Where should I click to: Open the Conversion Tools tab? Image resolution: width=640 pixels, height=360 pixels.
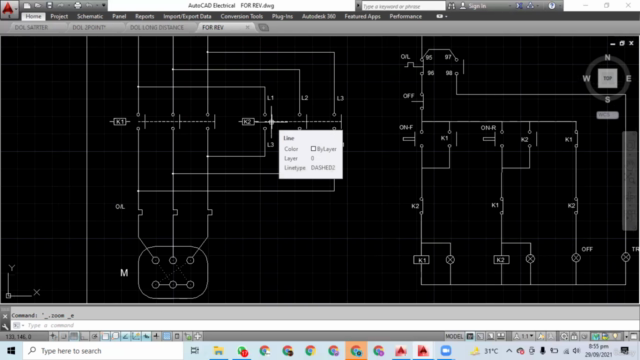242,16
